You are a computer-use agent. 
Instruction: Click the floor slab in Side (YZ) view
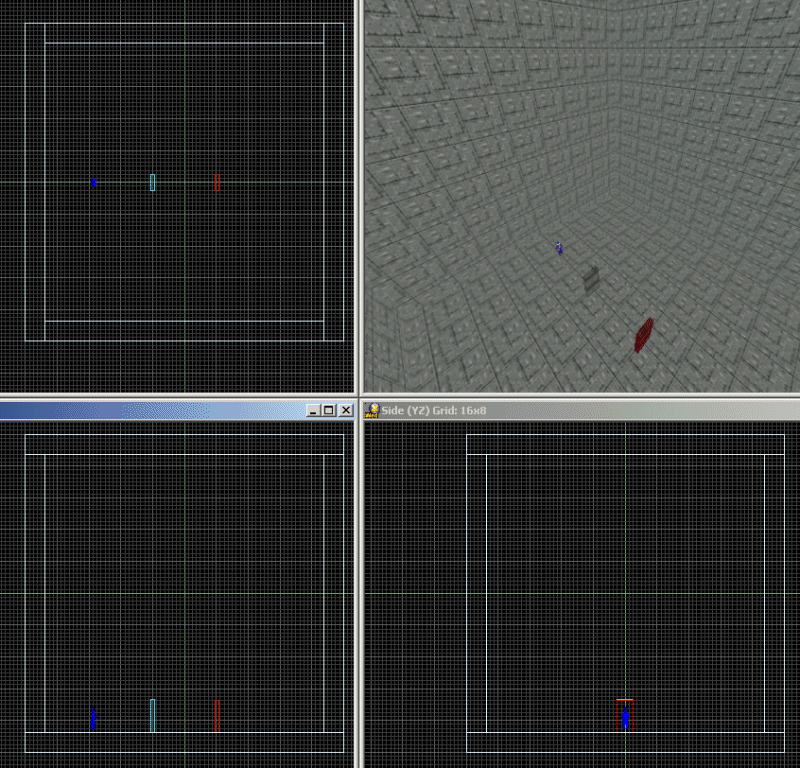click(625, 742)
